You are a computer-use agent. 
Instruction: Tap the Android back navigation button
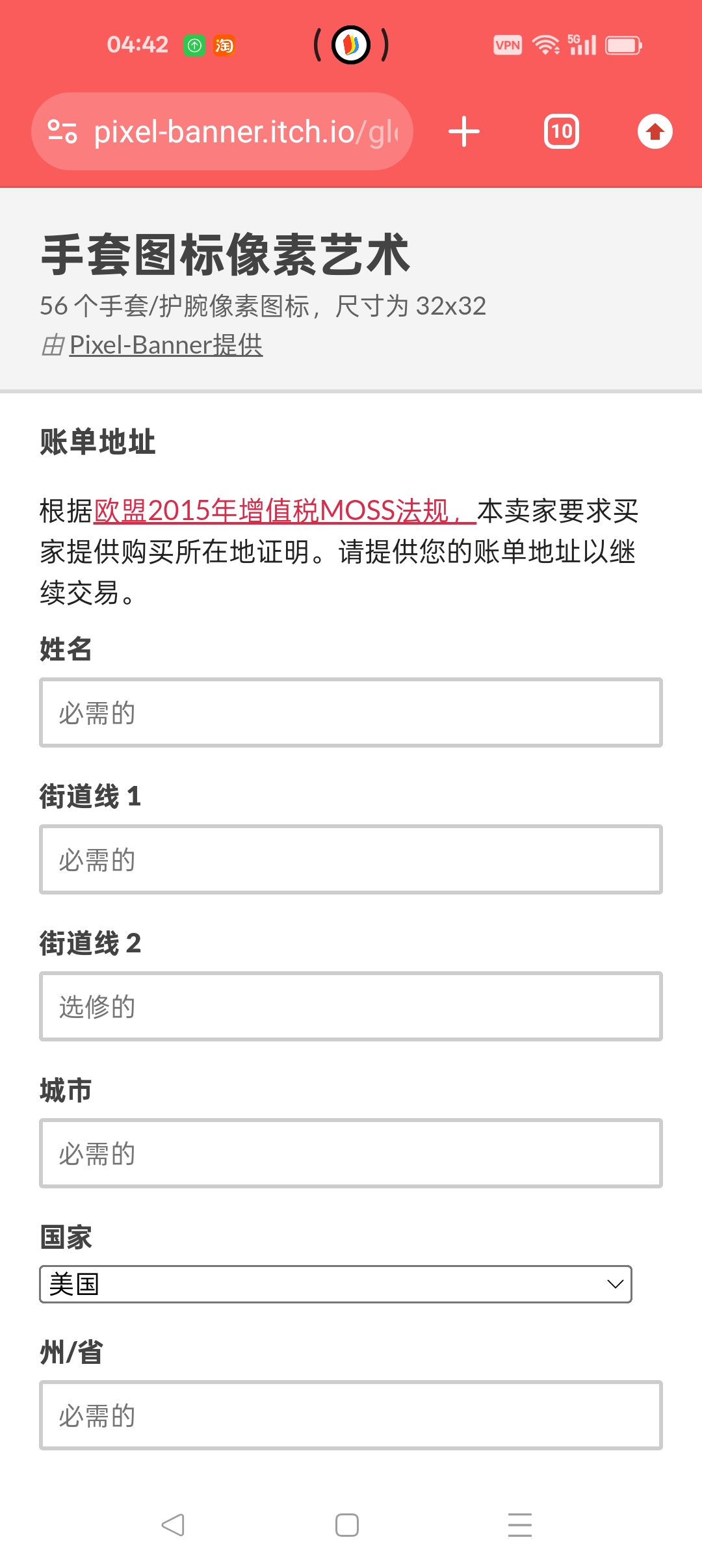173,1524
